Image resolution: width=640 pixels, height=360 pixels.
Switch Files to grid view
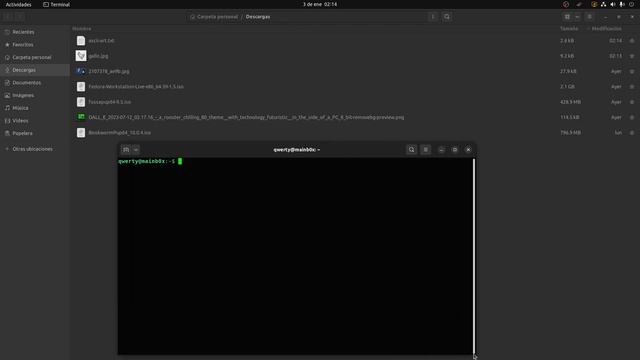tap(567, 17)
